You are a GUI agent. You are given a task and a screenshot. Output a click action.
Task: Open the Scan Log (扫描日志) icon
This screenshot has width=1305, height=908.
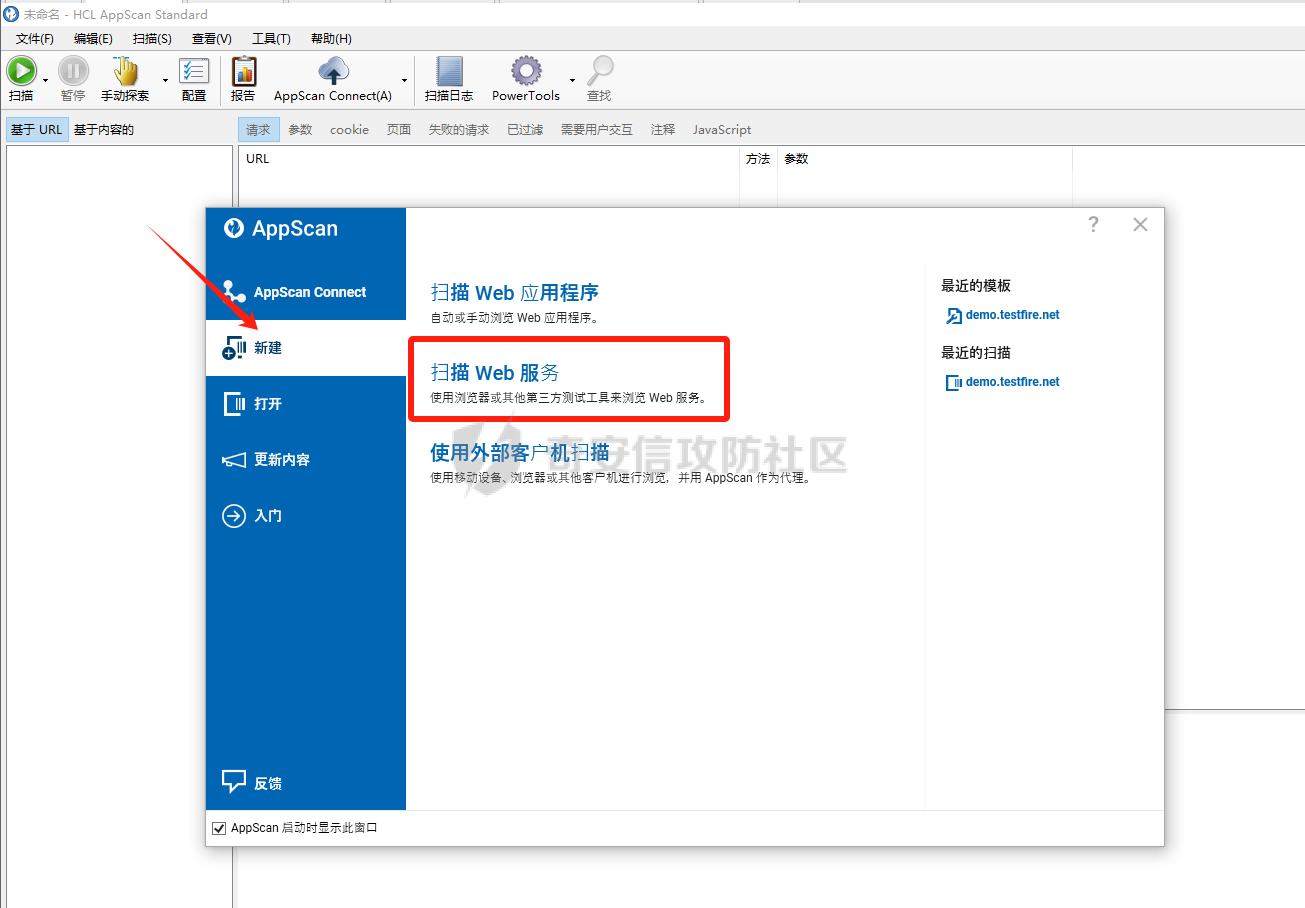click(x=449, y=71)
